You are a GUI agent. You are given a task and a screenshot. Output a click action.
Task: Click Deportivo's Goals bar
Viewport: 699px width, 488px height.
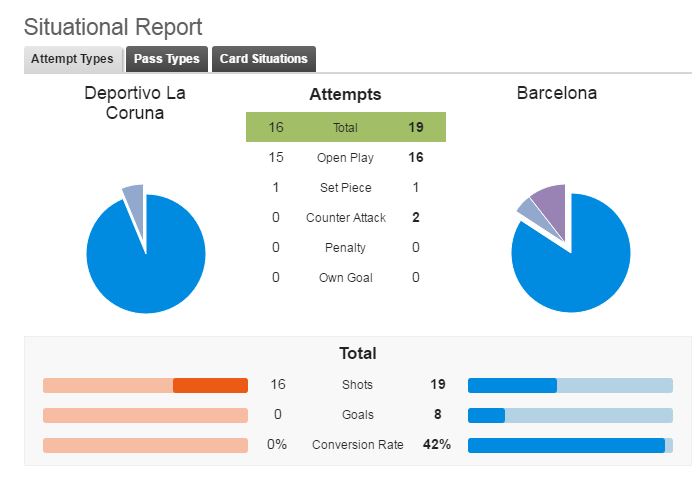[145, 415]
